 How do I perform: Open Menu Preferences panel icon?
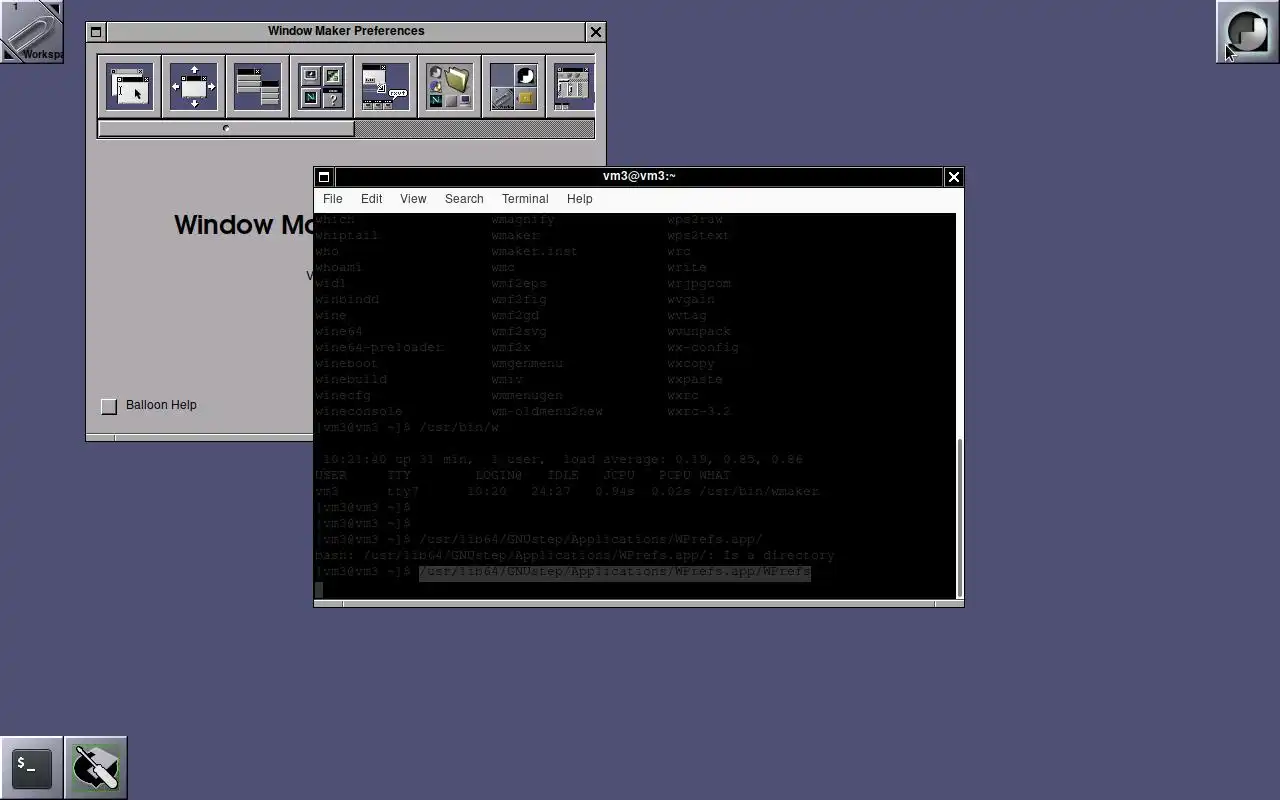[x=258, y=87]
